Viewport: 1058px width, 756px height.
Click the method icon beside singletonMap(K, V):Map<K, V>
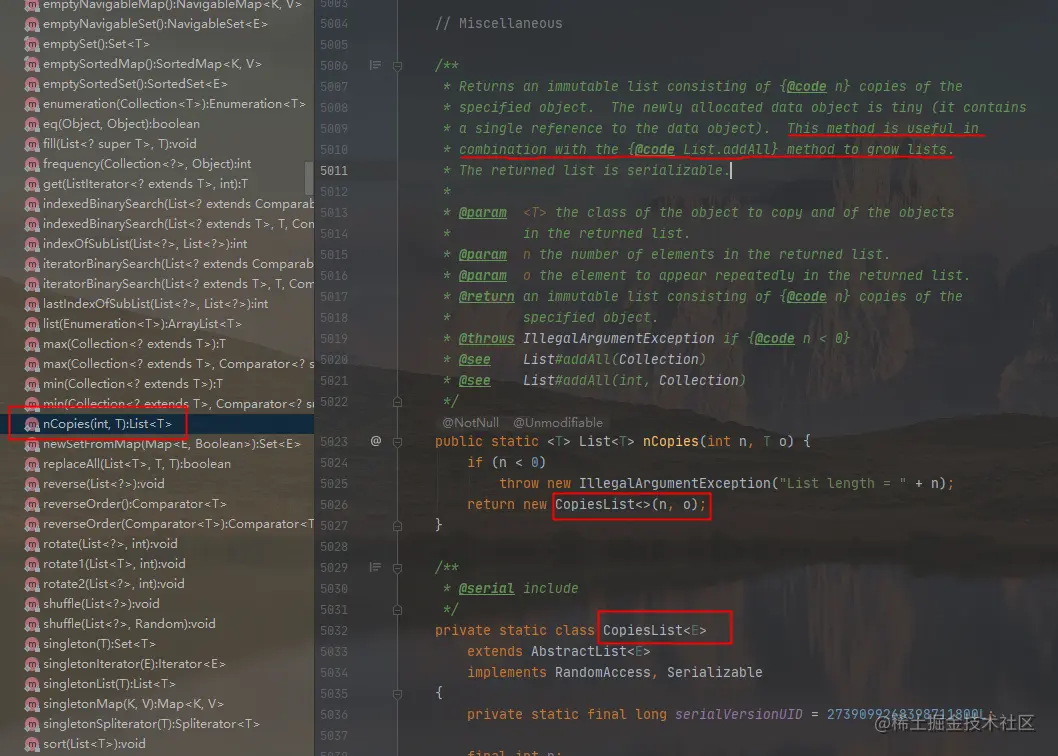coord(32,705)
